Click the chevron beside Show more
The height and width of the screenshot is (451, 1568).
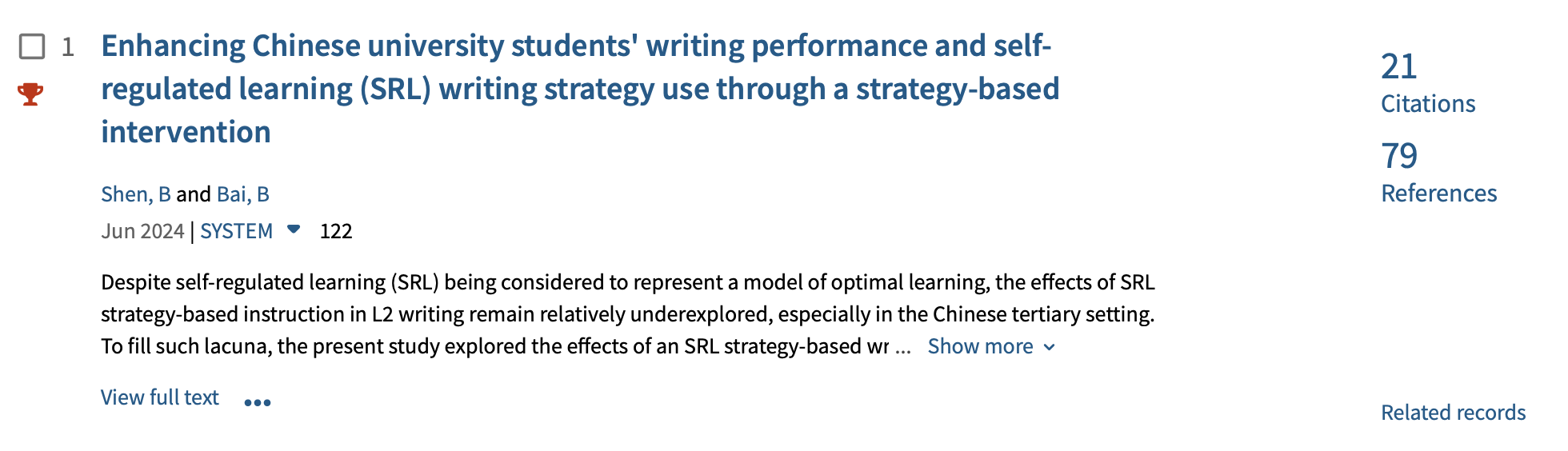coord(1050,347)
